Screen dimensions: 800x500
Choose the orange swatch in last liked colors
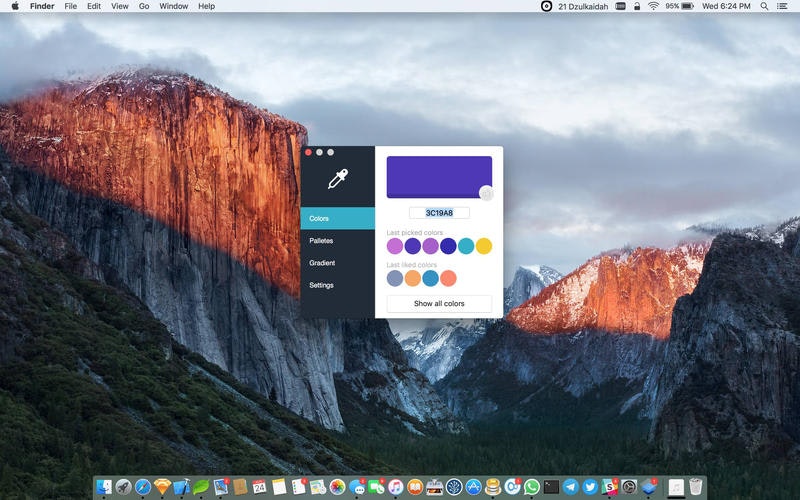click(413, 278)
